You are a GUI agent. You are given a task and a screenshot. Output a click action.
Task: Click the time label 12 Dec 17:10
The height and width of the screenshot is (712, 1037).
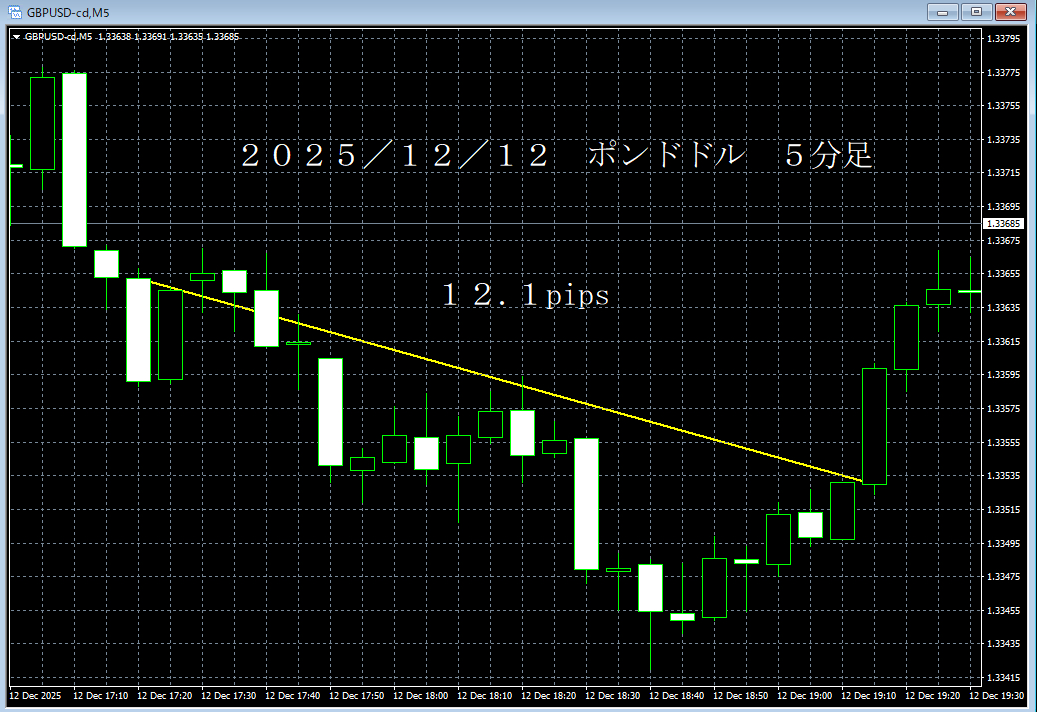pyautogui.click(x=101, y=695)
